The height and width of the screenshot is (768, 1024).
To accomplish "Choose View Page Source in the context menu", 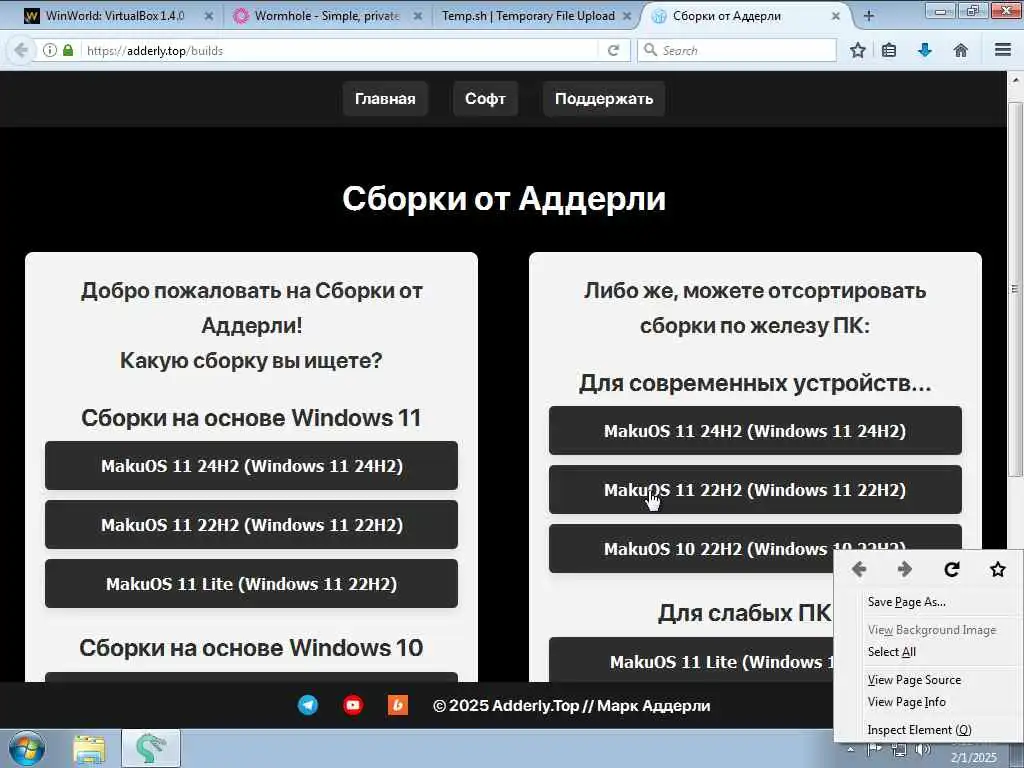I will coord(940,680).
